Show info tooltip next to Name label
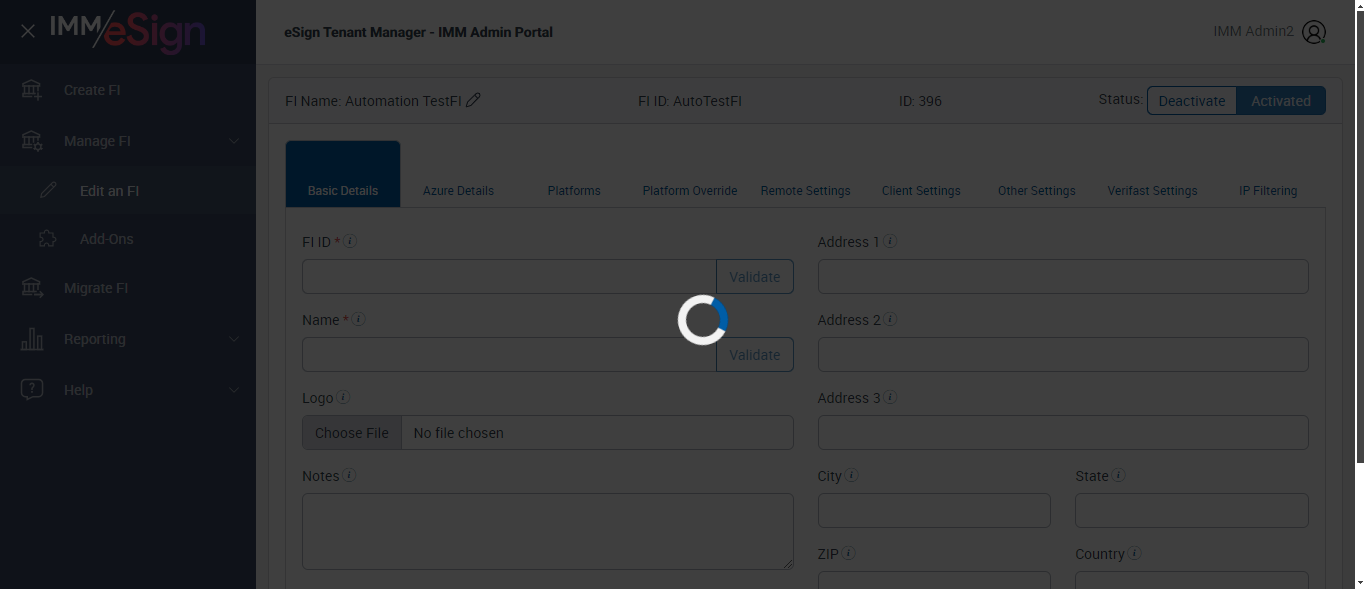This screenshot has height=589, width=1366. 359,319
